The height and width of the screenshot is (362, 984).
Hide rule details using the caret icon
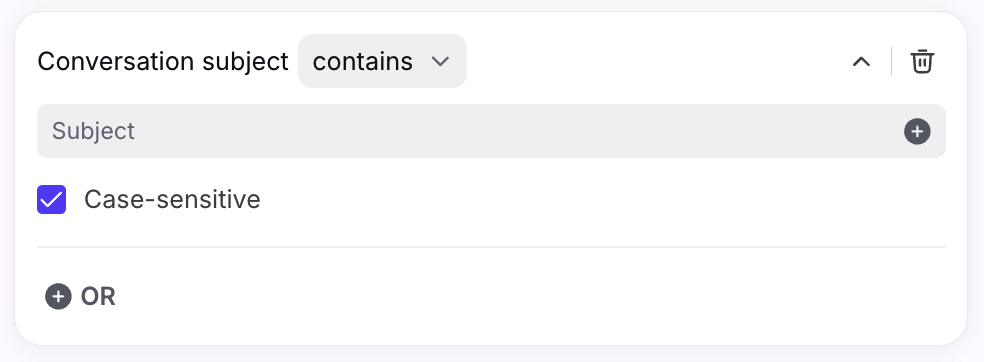click(x=861, y=61)
